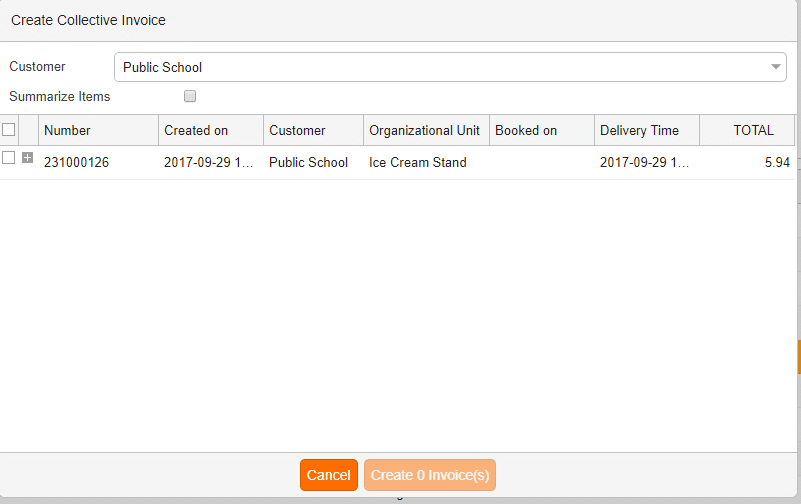The height and width of the screenshot is (504, 801).
Task: Click the Cancel button
Action: (x=329, y=475)
